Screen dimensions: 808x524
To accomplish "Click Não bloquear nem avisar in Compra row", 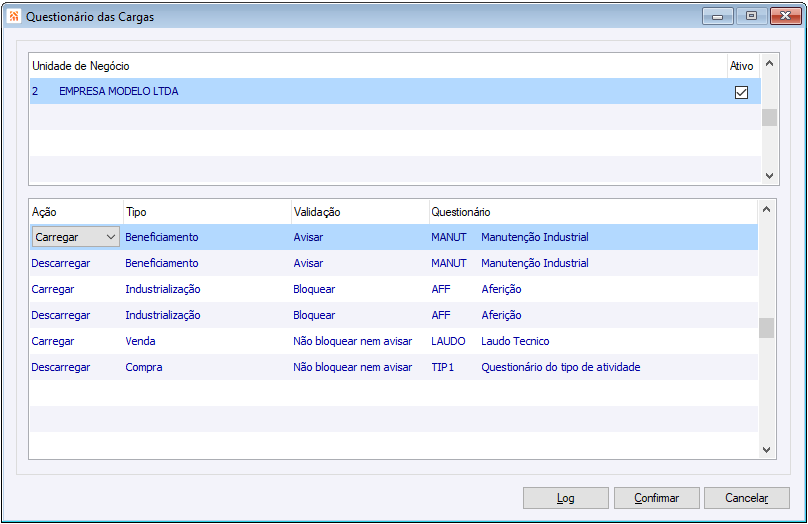I will 352,367.
